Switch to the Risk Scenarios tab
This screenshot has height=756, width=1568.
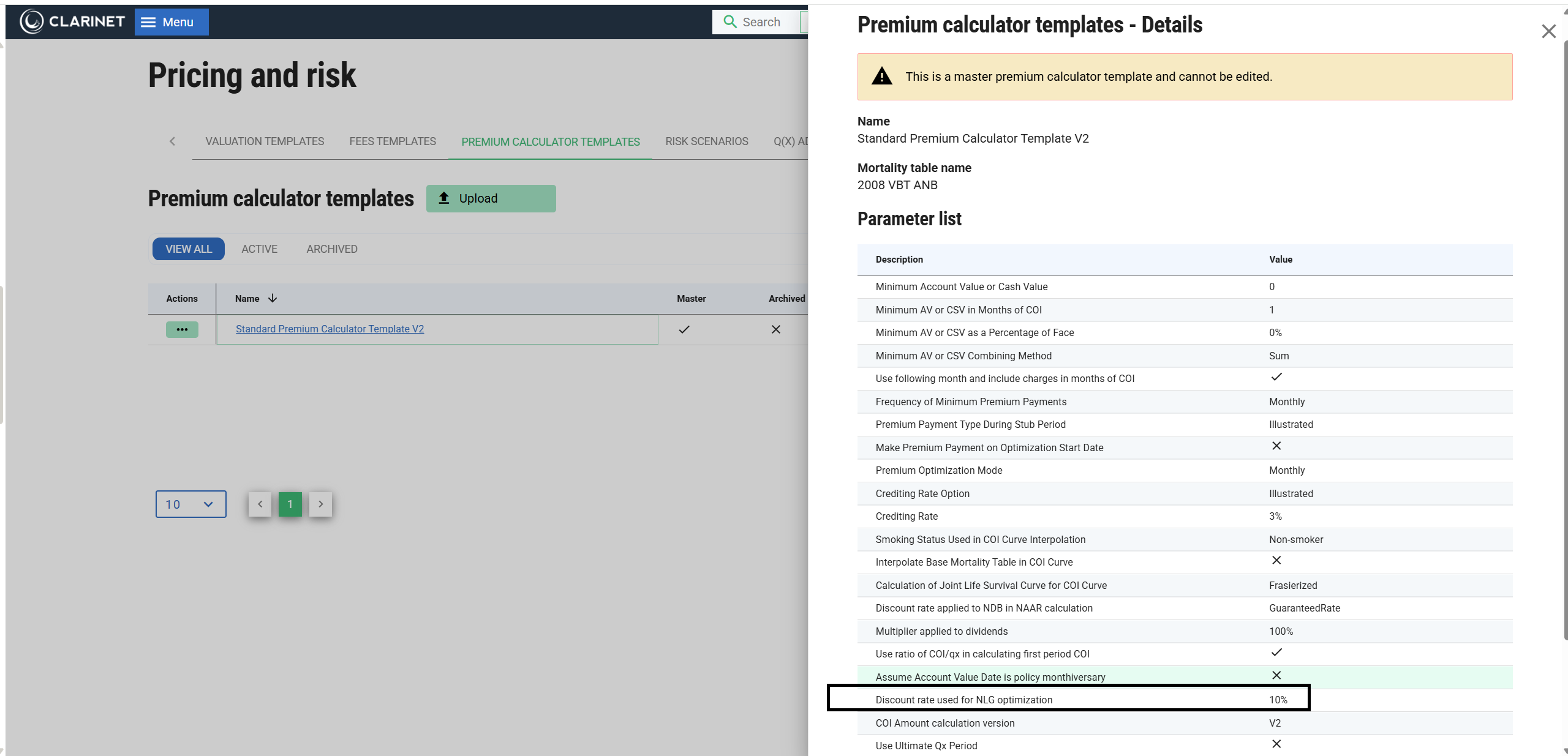(x=706, y=141)
